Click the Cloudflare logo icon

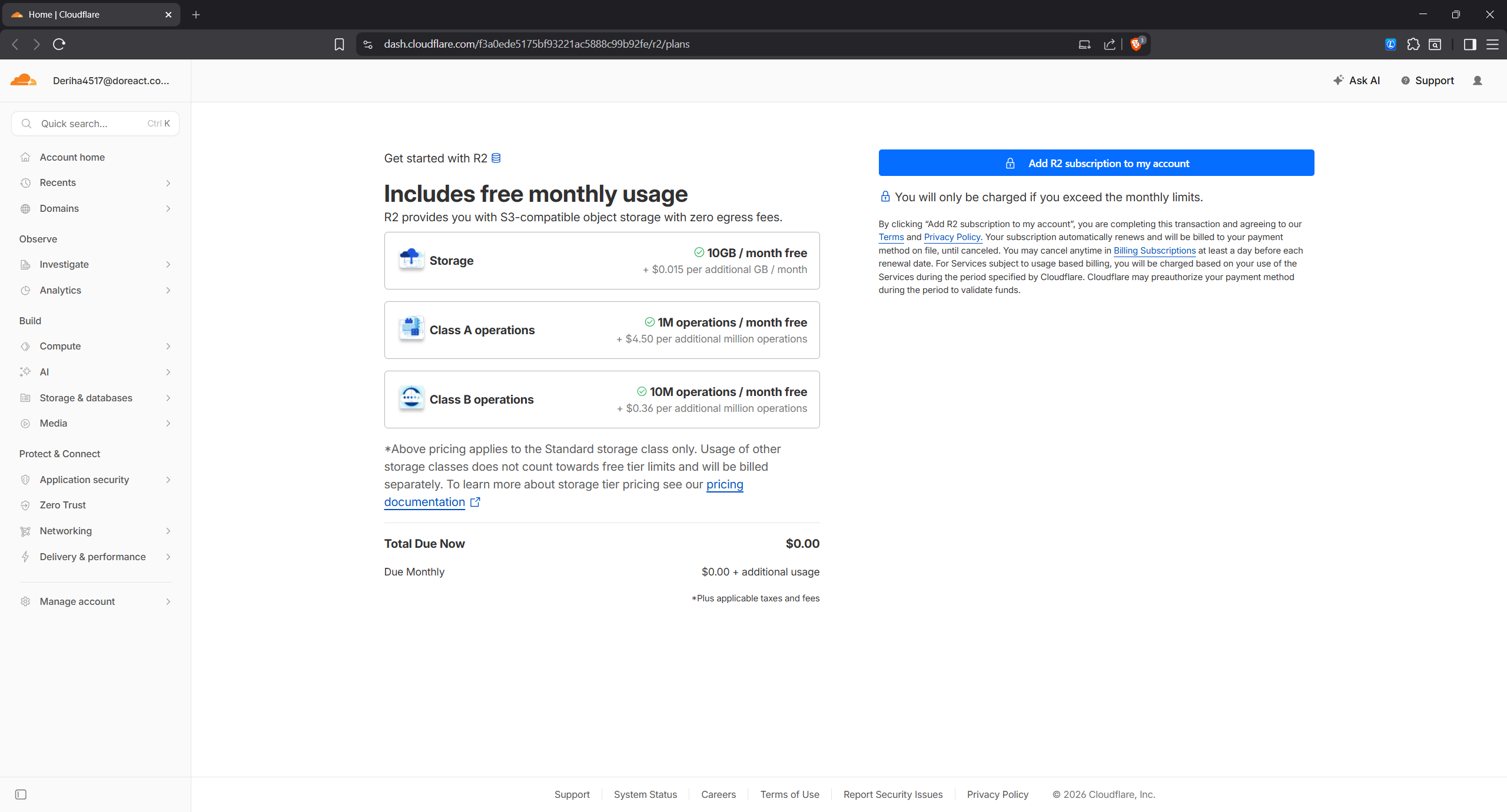24,80
